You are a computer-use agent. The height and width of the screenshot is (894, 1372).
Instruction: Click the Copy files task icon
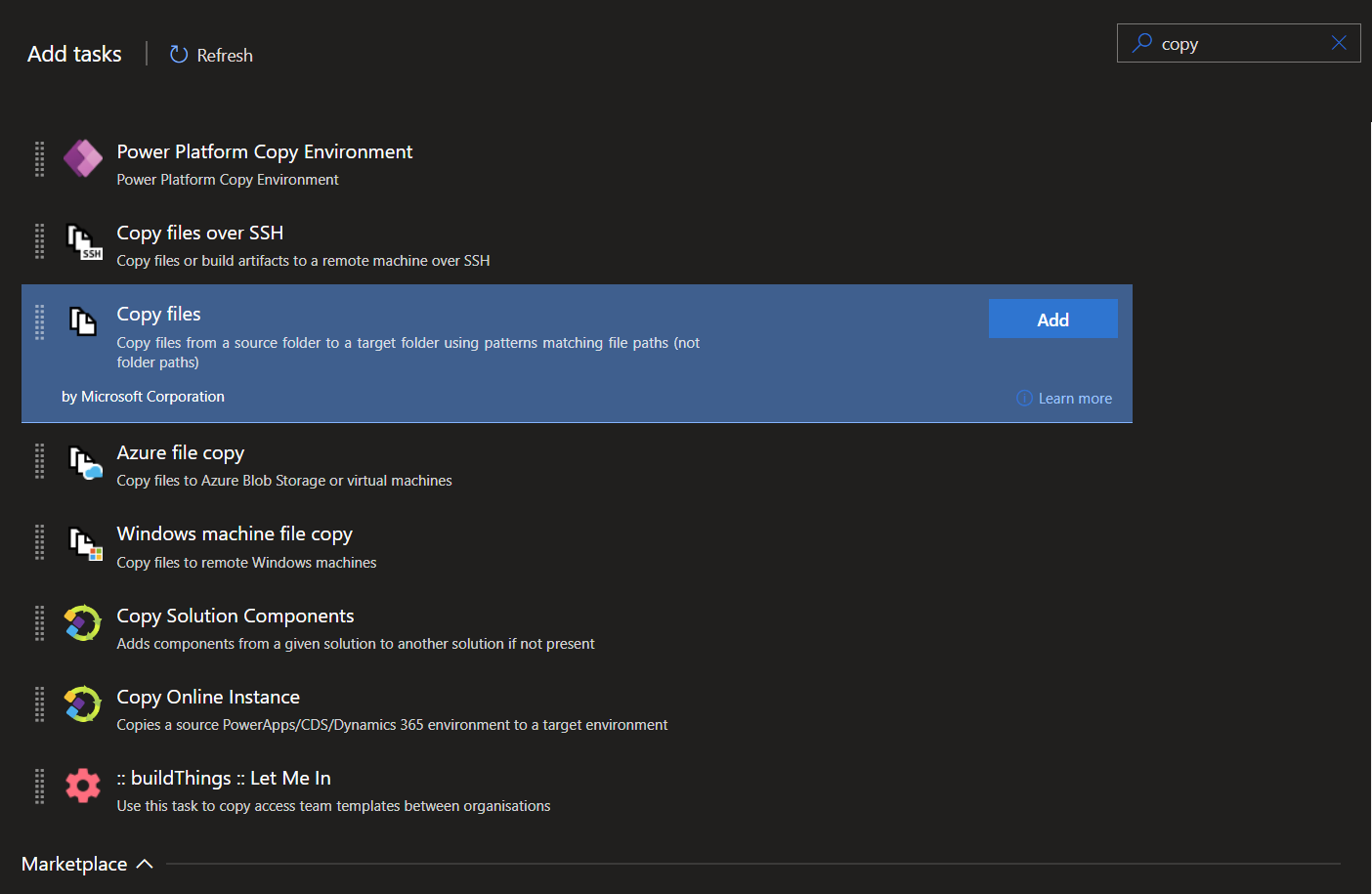(83, 320)
